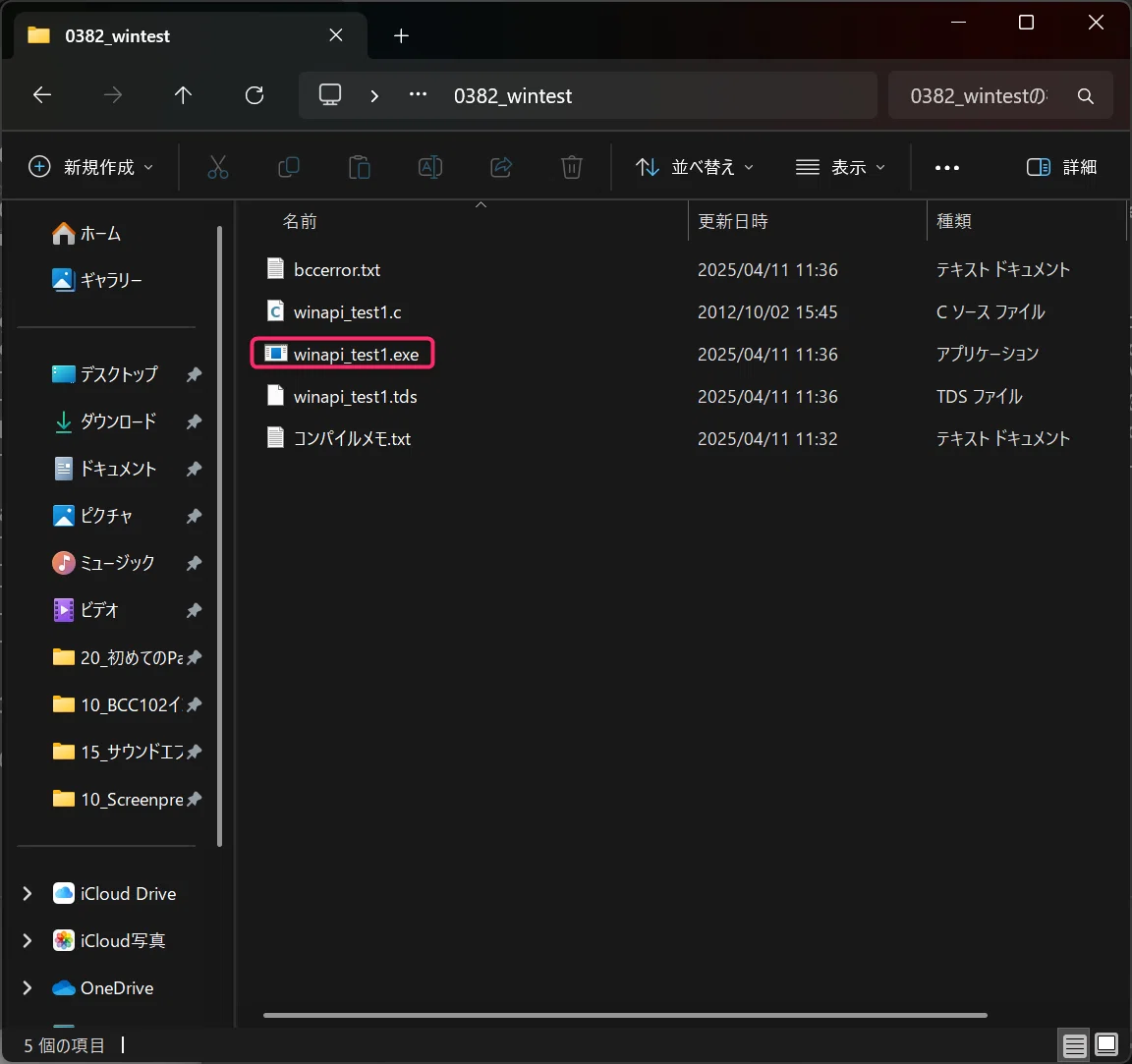Toggle the 詳細 details pane
The width and height of the screenshot is (1132, 1064).
point(1061,167)
